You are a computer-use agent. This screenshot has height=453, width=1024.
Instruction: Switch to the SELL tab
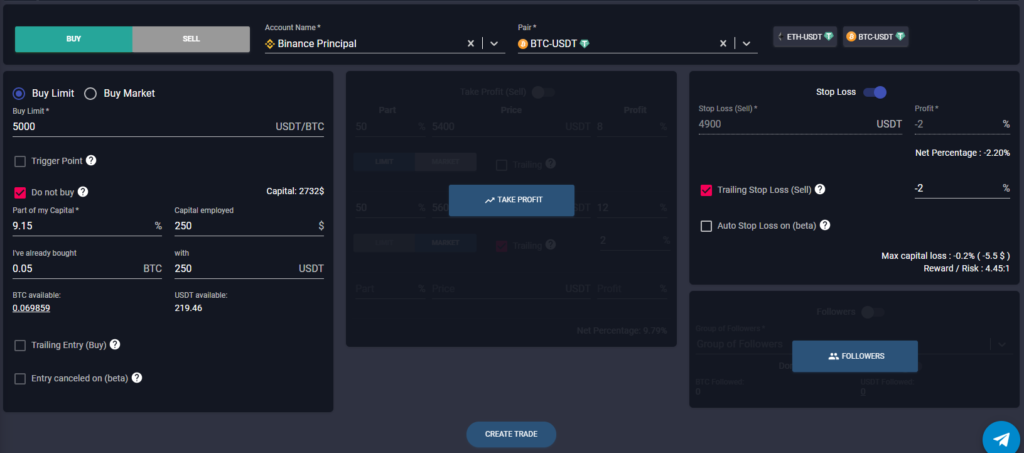tap(190, 39)
